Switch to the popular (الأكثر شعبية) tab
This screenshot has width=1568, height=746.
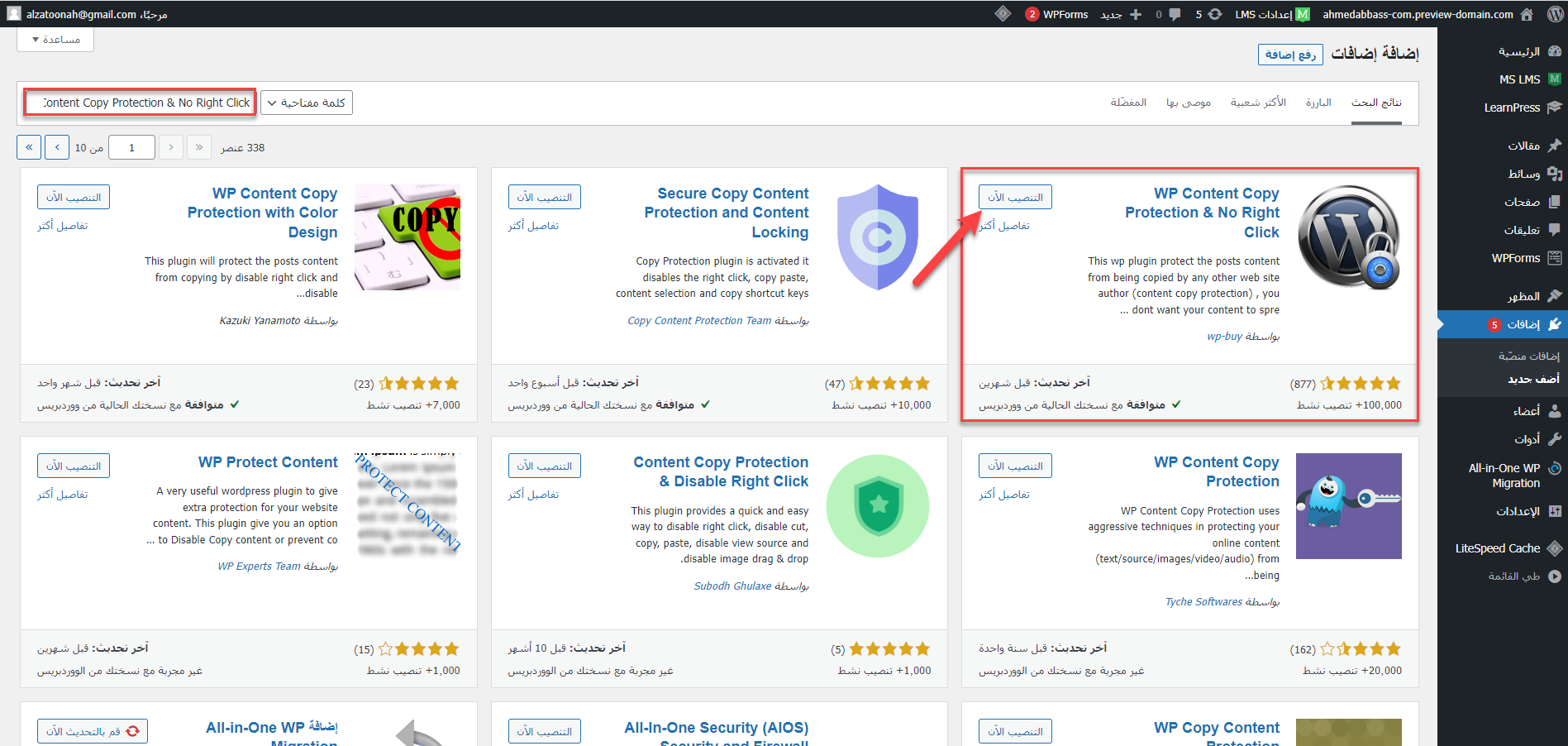(x=1257, y=103)
